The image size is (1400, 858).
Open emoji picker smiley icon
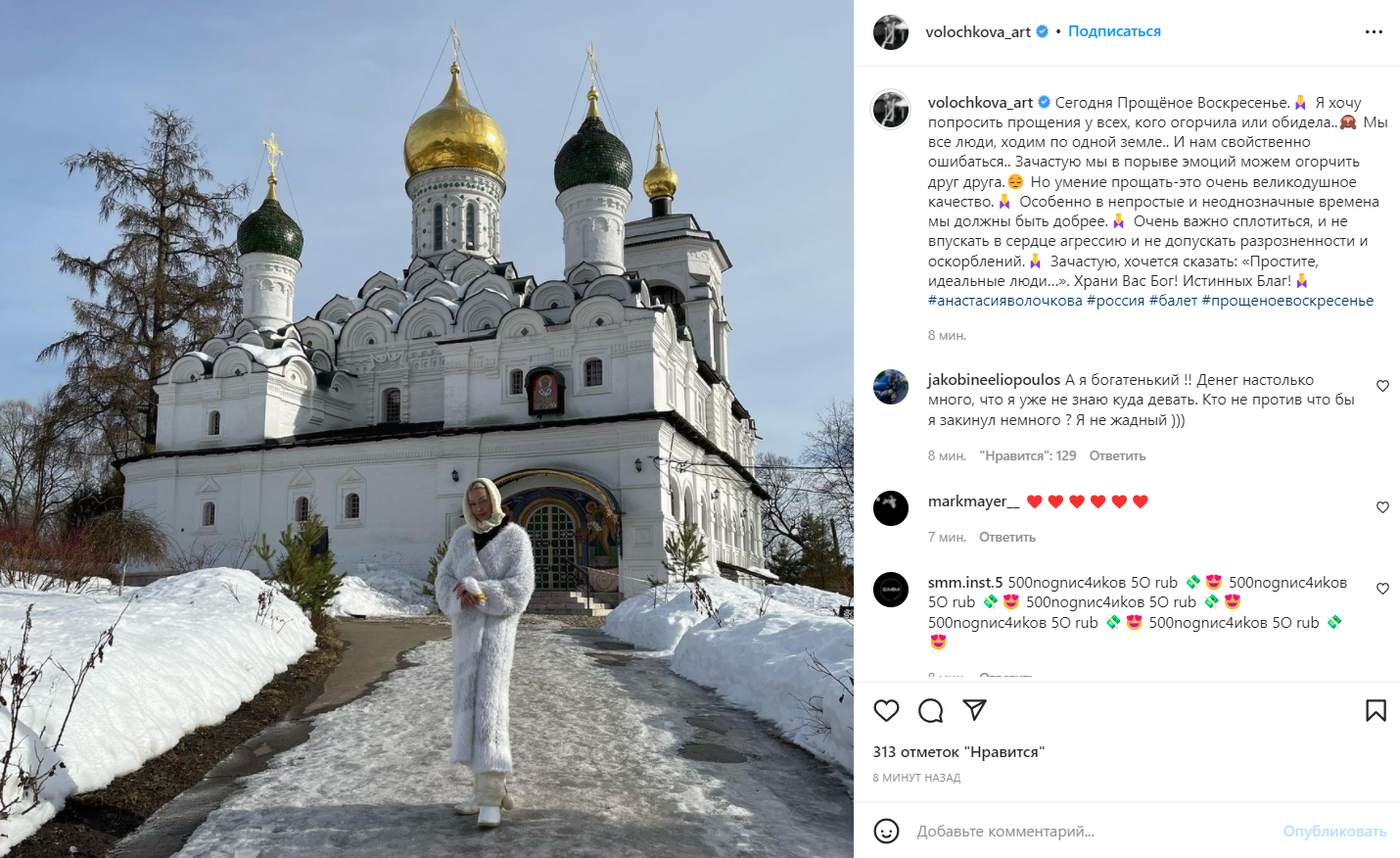pyautogui.click(x=886, y=831)
